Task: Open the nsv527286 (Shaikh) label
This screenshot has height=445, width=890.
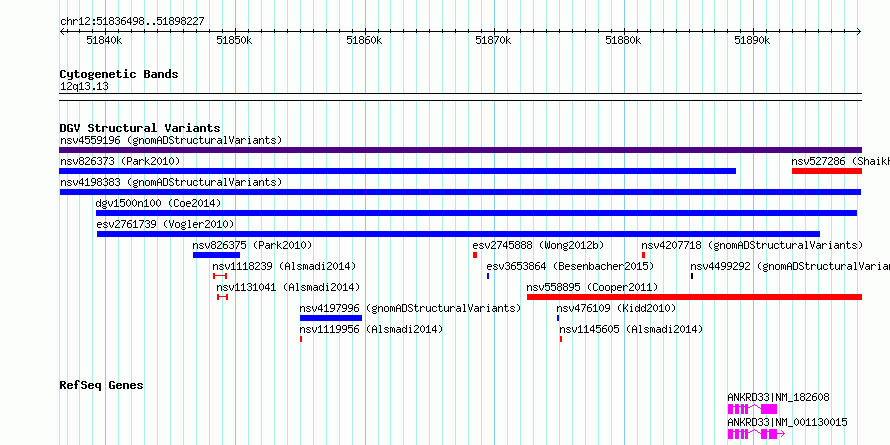Action: point(841,161)
